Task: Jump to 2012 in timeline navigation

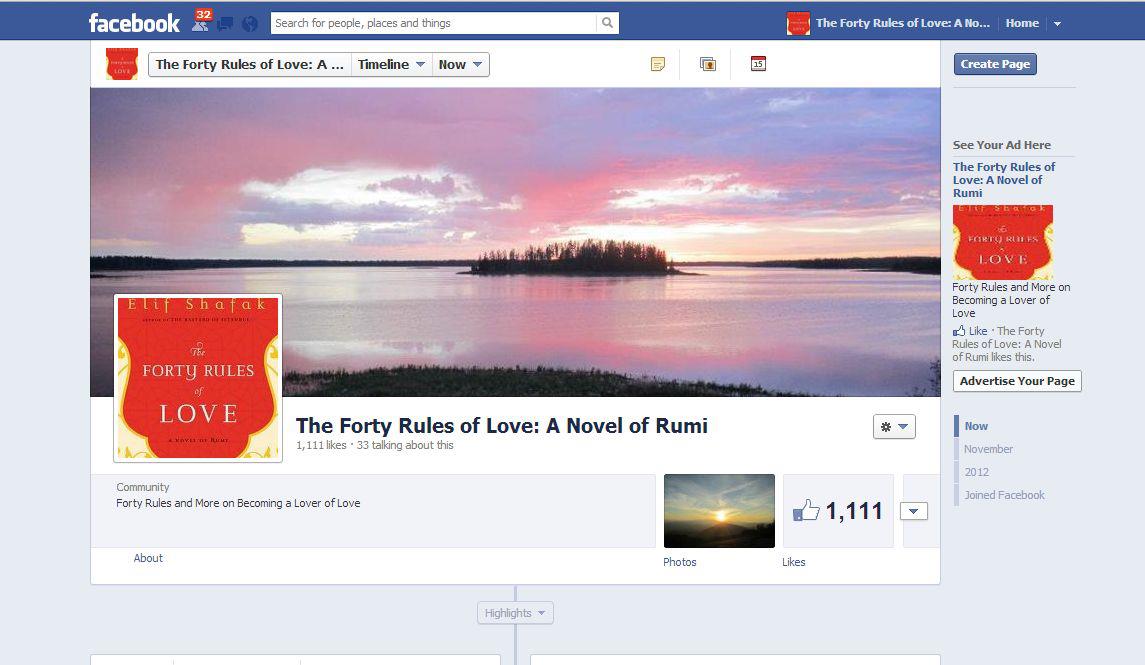Action: 976,472
